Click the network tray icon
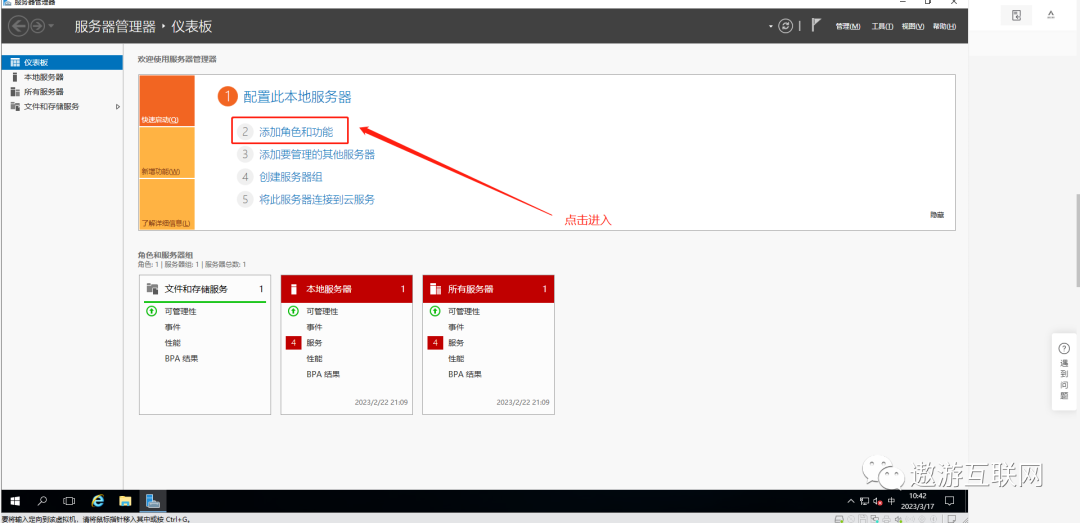Image resolution: width=1080 pixels, height=523 pixels. point(864,501)
